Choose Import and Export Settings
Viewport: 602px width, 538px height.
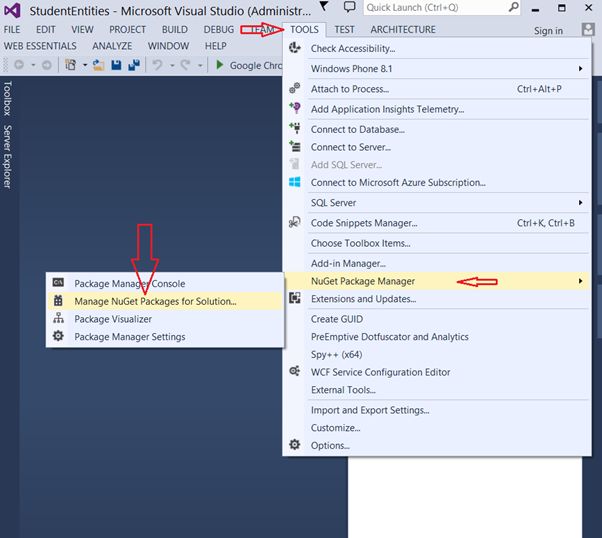pos(437,410)
